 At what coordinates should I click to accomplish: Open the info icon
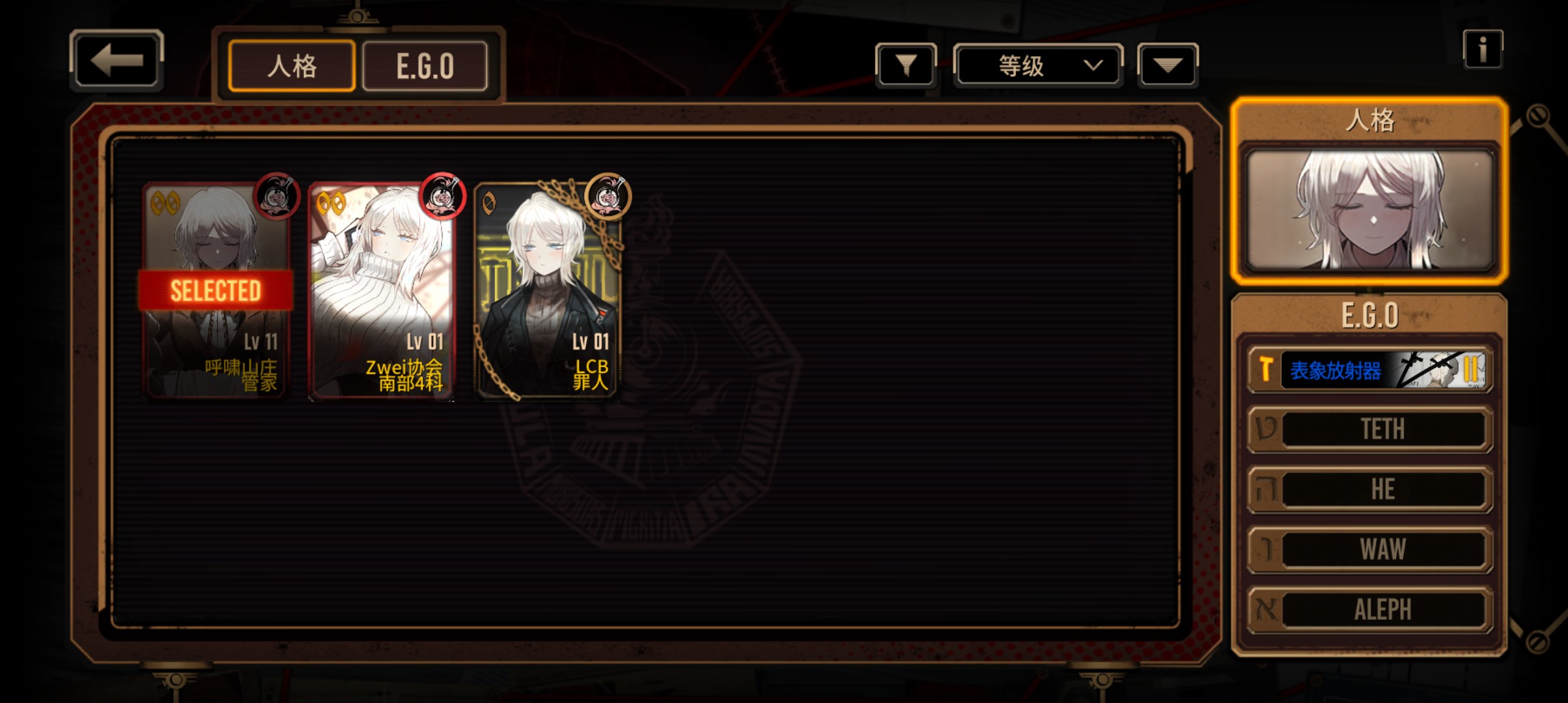1483,49
